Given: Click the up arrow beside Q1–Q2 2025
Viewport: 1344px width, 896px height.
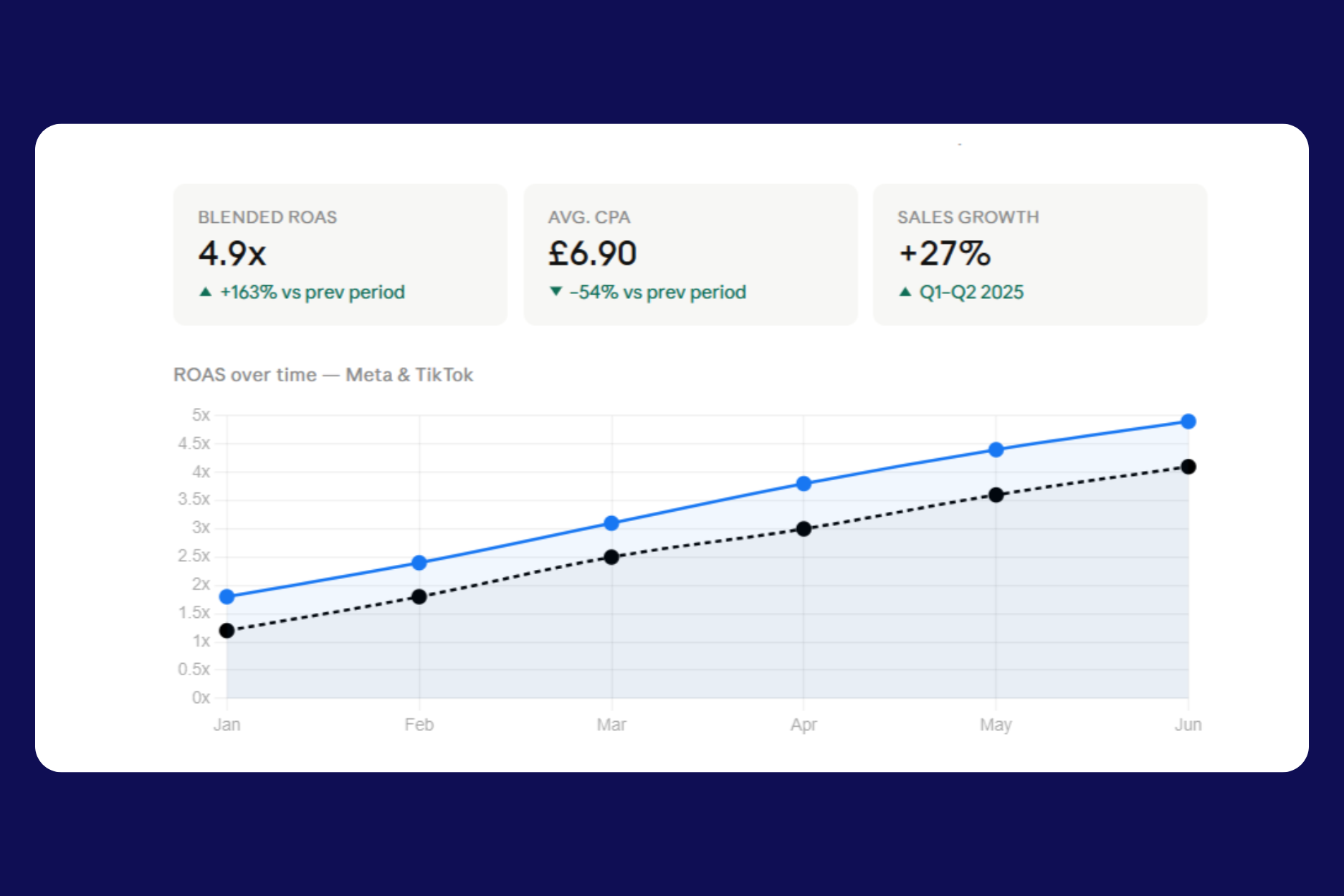Looking at the screenshot, I should tap(905, 292).
